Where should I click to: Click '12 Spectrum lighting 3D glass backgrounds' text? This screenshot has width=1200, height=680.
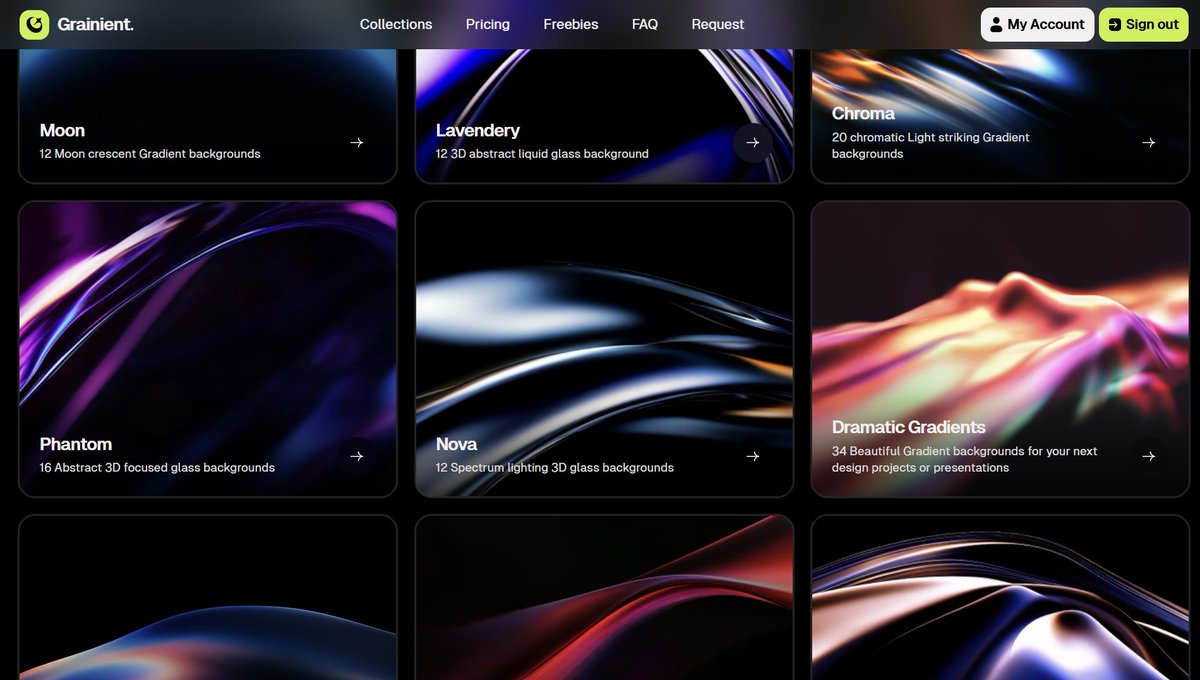[x=555, y=468]
